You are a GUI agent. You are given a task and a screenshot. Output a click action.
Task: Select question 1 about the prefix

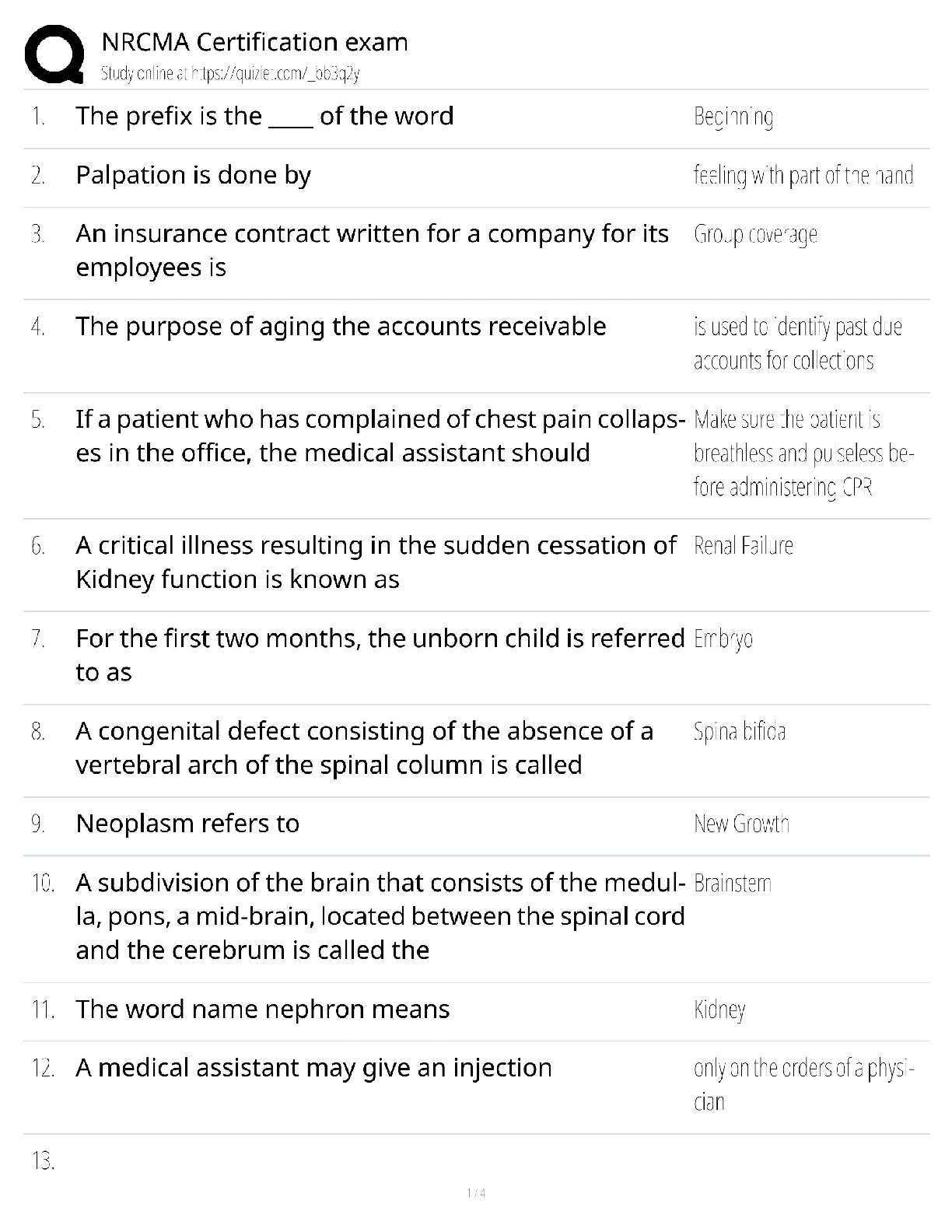point(264,116)
